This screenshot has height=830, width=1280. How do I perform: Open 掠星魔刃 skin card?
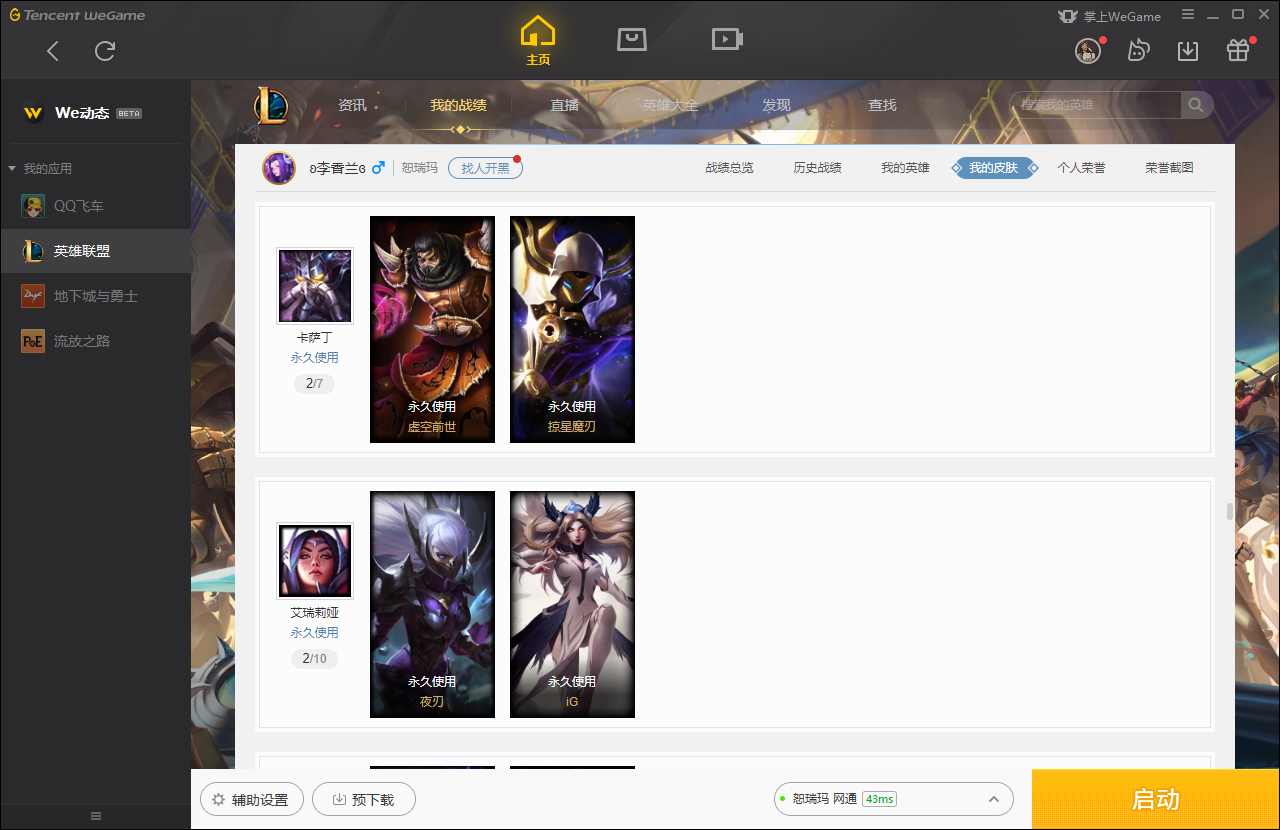[572, 329]
